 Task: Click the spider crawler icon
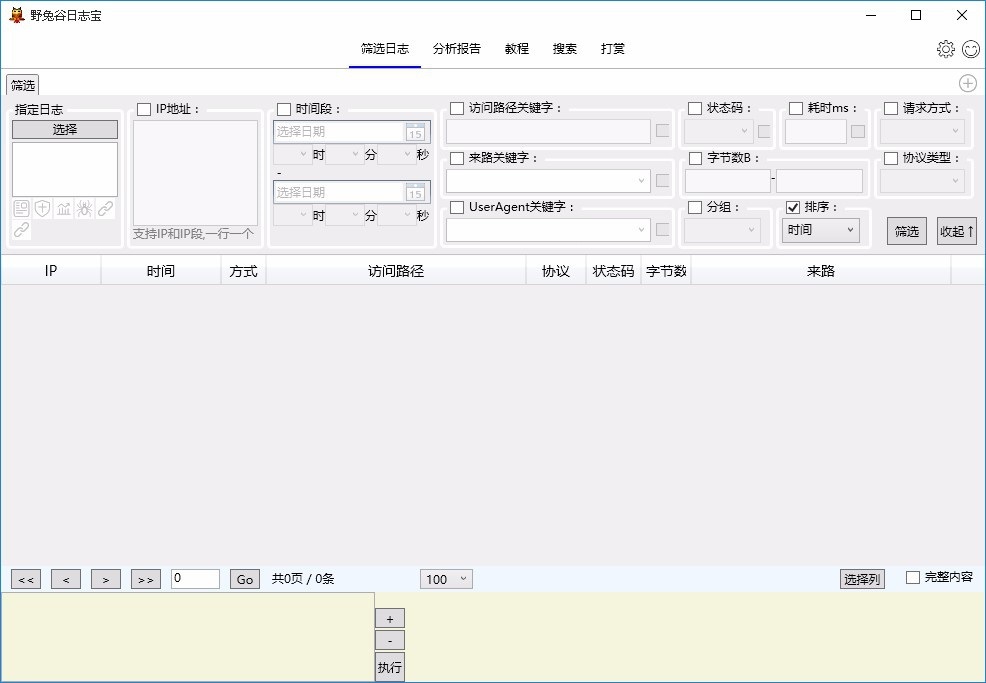tap(86, 209)
